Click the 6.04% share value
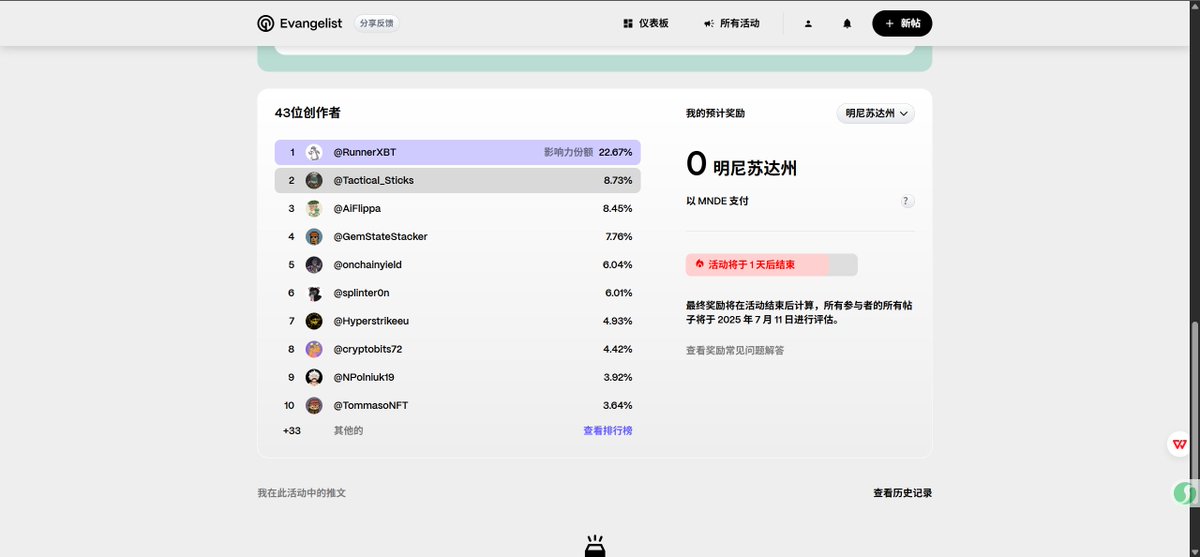The image size is (1200, 557). 618,264
